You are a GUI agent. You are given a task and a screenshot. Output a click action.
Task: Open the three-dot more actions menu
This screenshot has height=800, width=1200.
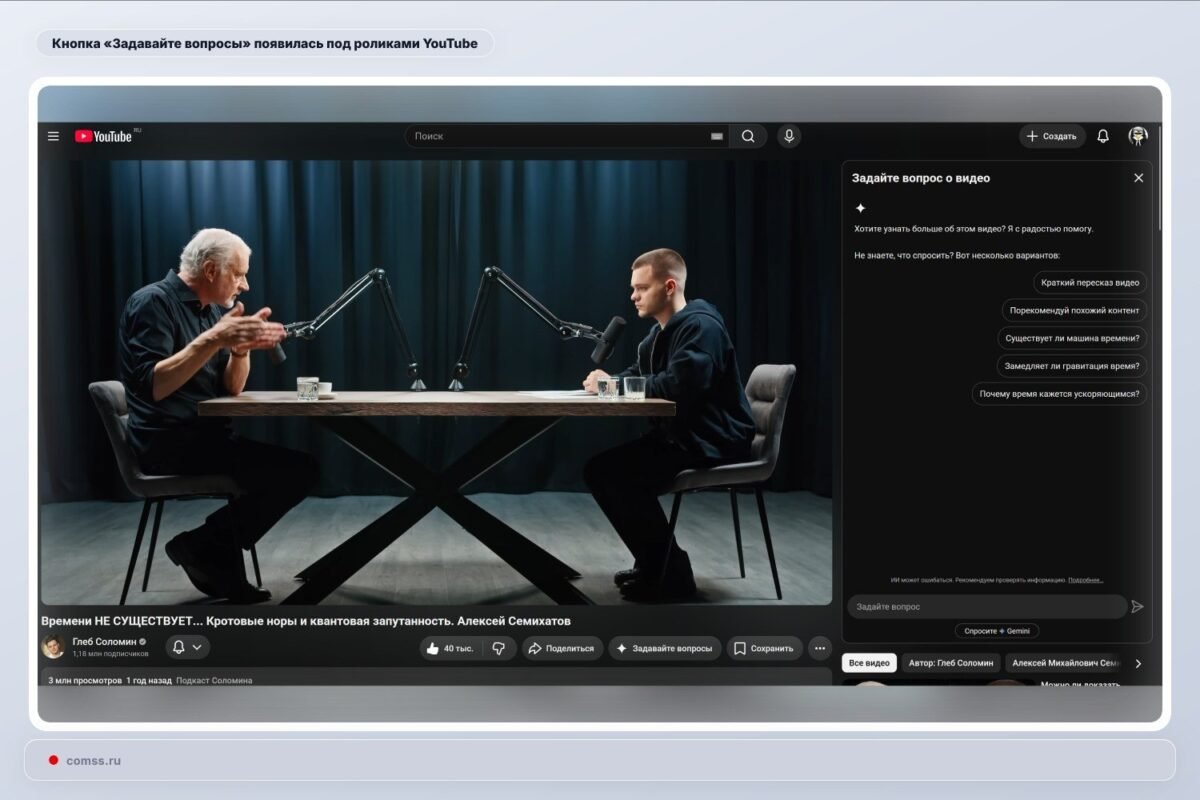click(820, 648)
